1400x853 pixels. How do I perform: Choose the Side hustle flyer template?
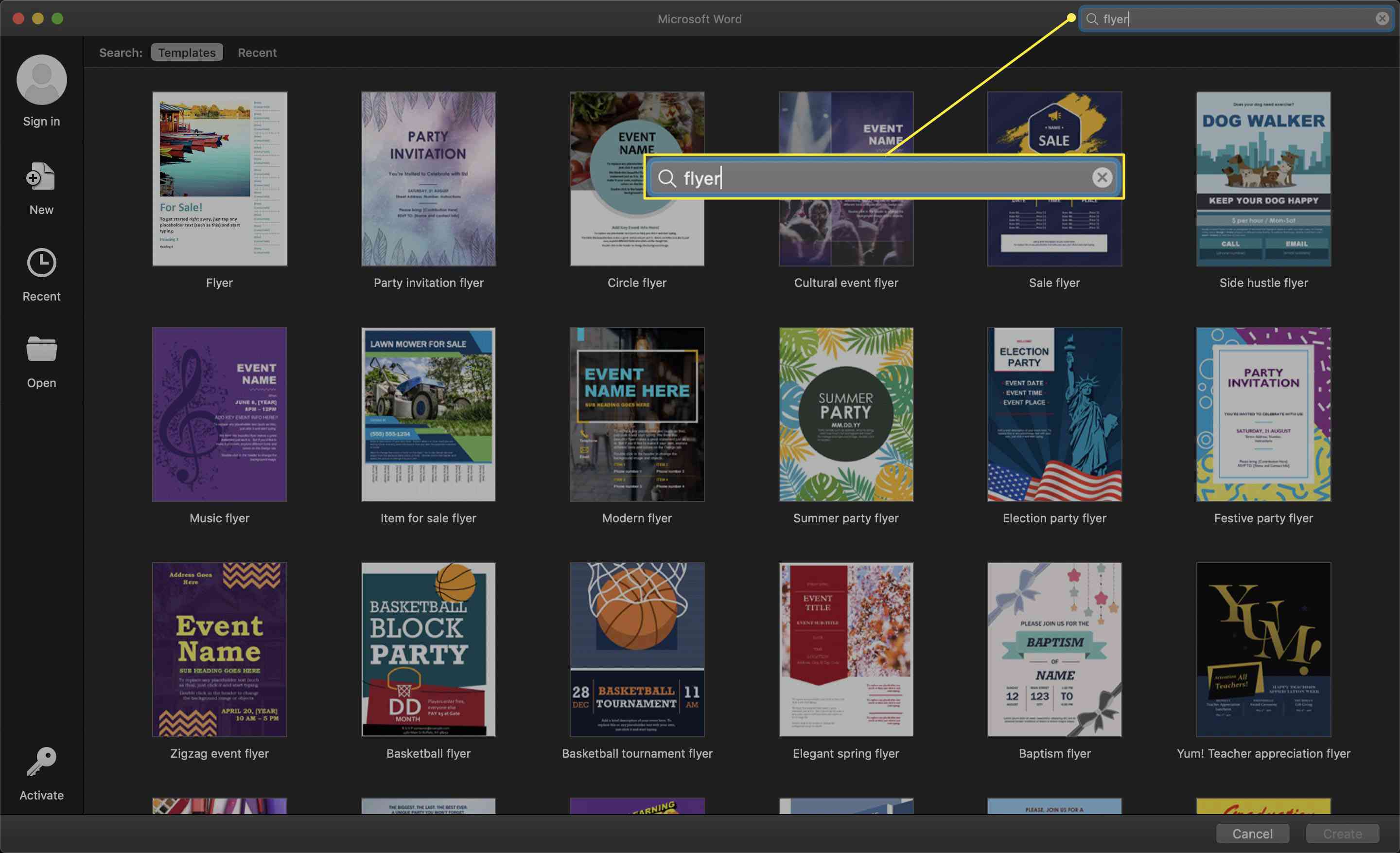click(1263, 179)
